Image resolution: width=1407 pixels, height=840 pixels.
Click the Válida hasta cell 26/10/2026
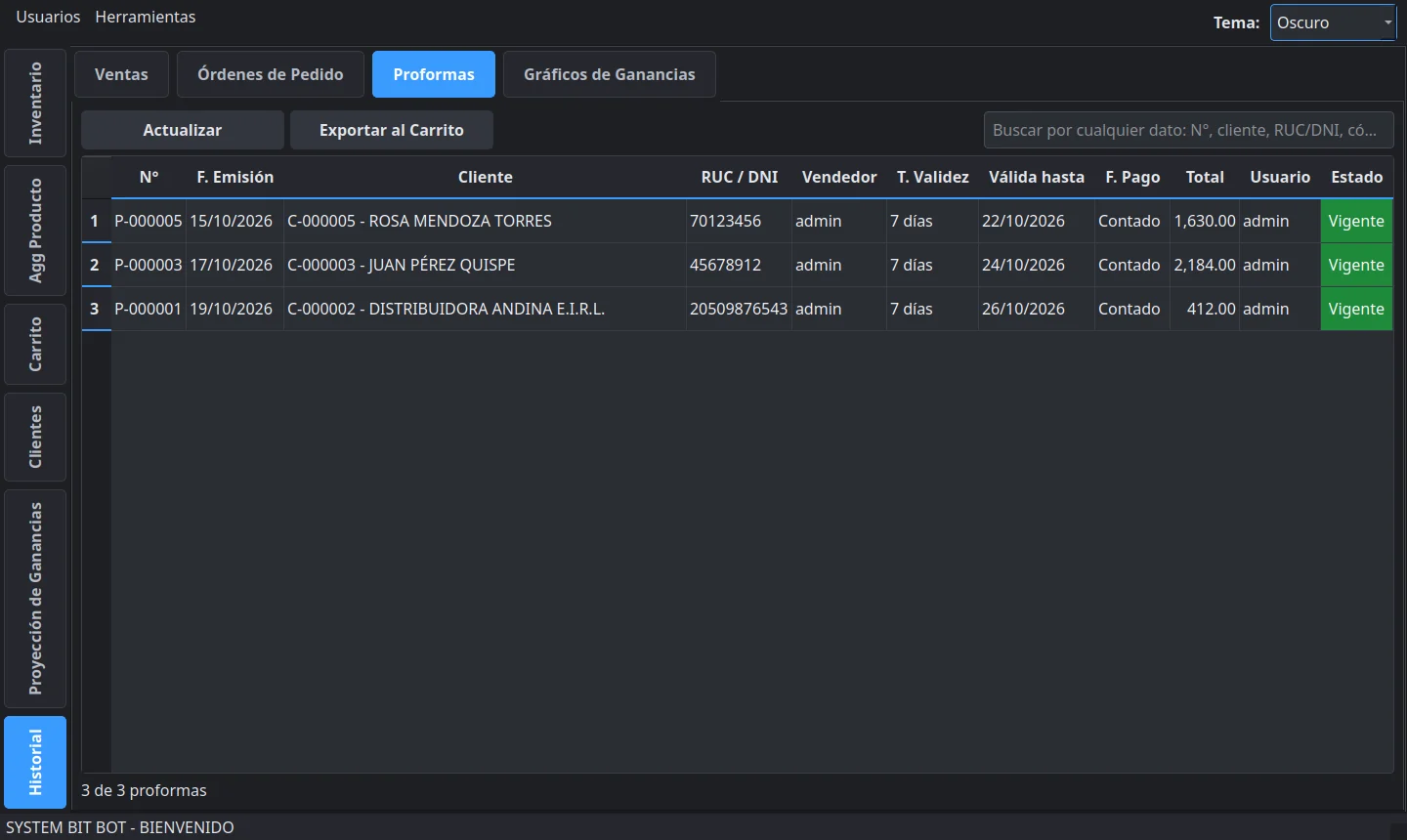1037,309
